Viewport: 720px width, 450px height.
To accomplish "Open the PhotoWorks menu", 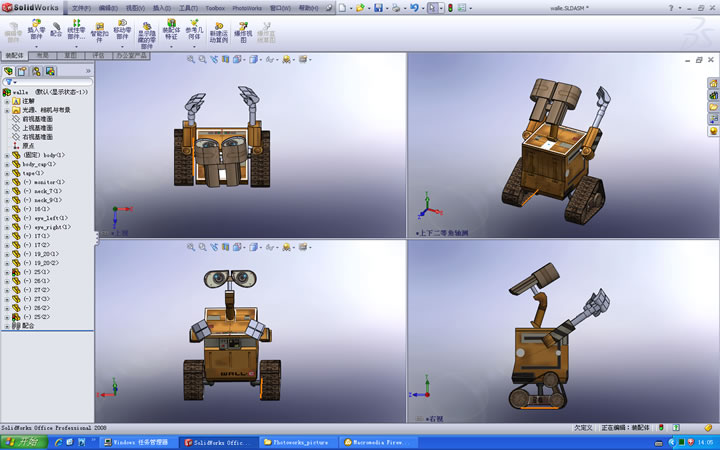I will point(247,8).
